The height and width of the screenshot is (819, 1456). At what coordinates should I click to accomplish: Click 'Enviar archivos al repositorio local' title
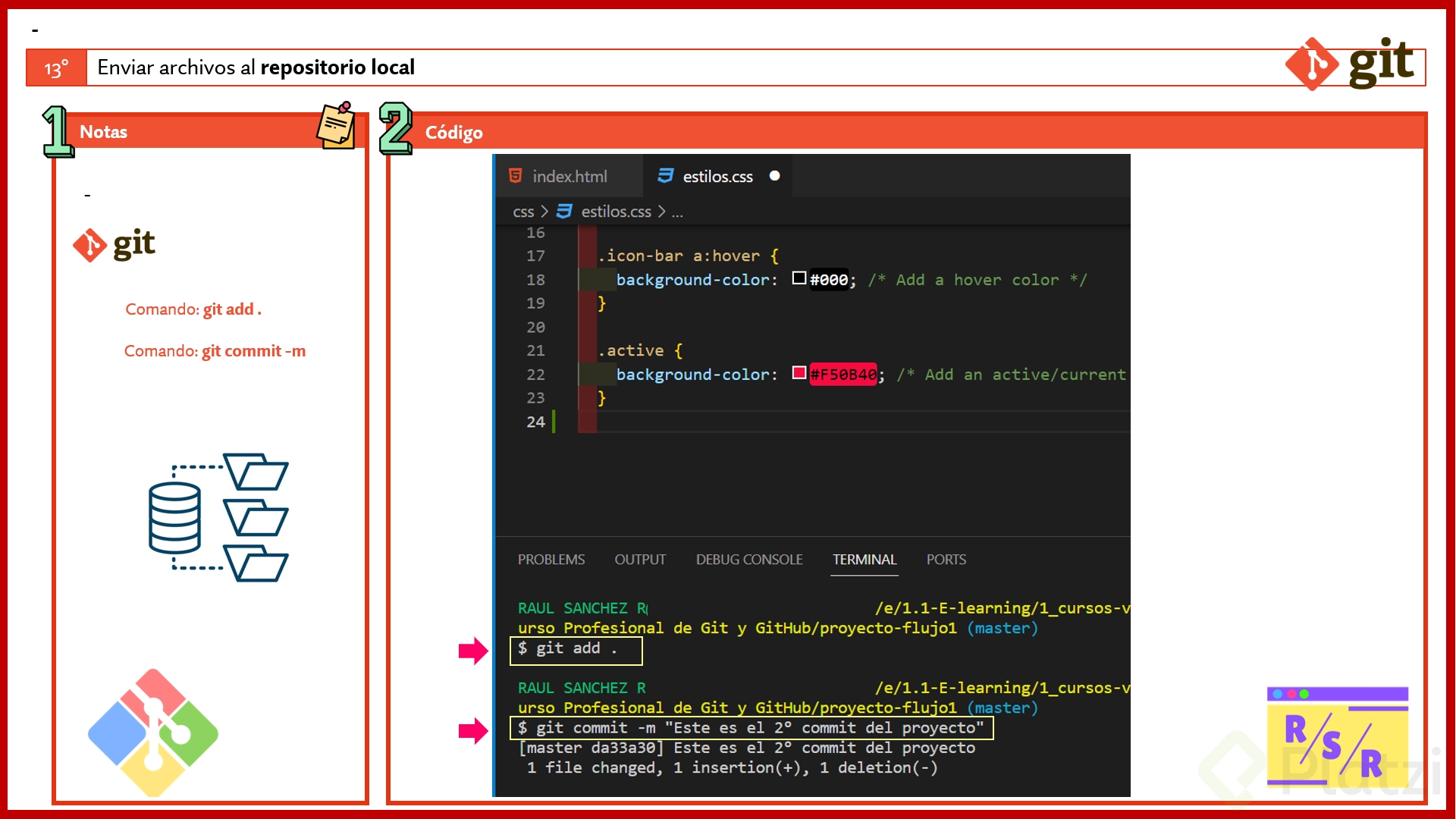(256, 67)
